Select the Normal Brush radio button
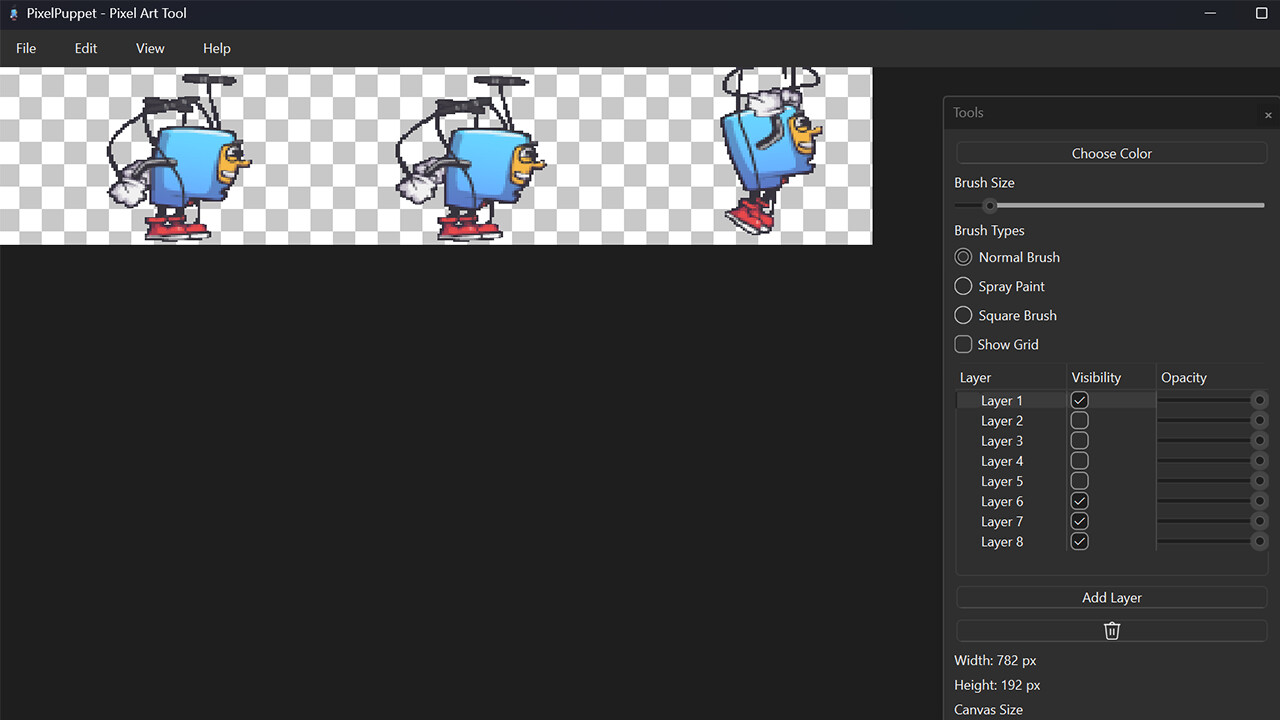This screenshot has width=1280, height=720. 963,257
